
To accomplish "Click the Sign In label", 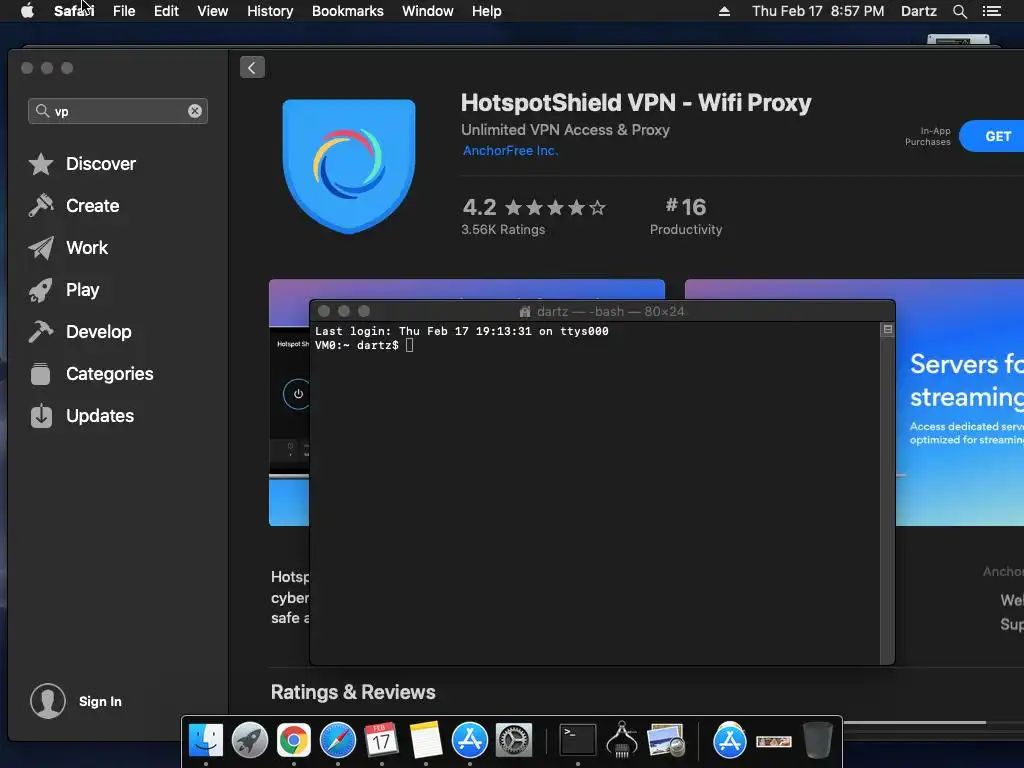I will pos(100,701).
